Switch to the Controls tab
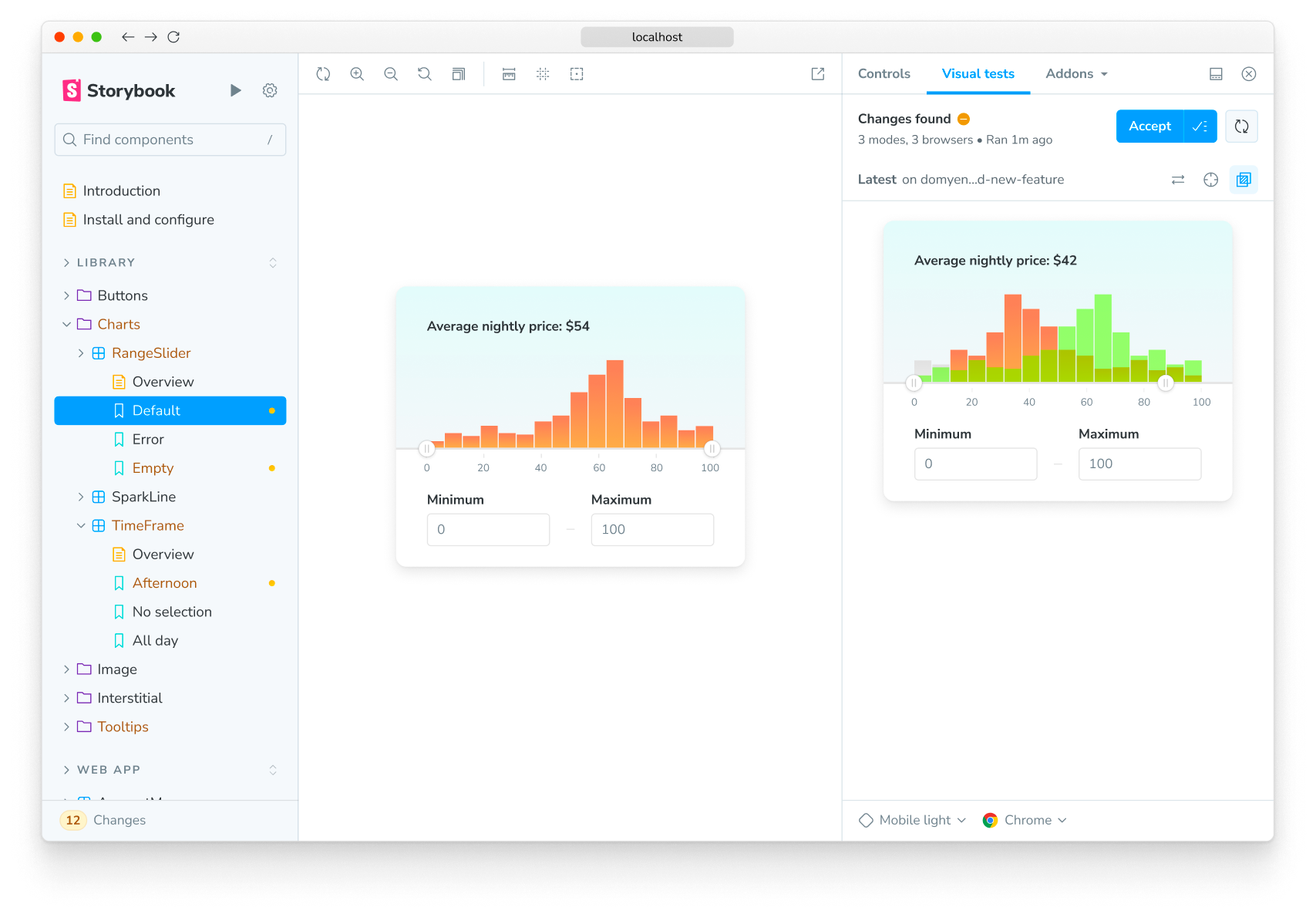Image resolution: width=1316 pixels, height=914 pixels. (x=884, y=74)
